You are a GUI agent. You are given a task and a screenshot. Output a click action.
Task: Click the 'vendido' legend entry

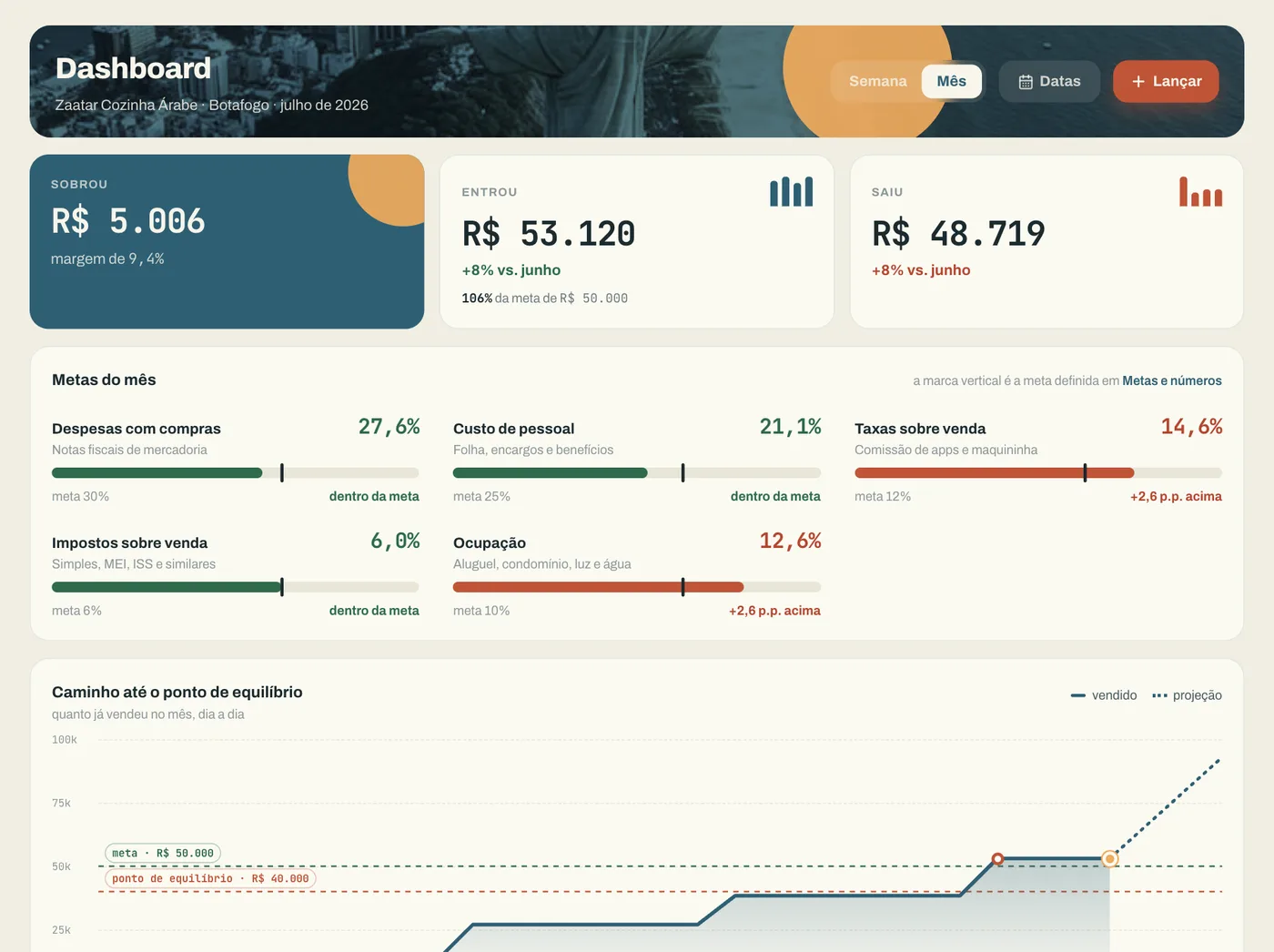click(x=1104, y=695)
